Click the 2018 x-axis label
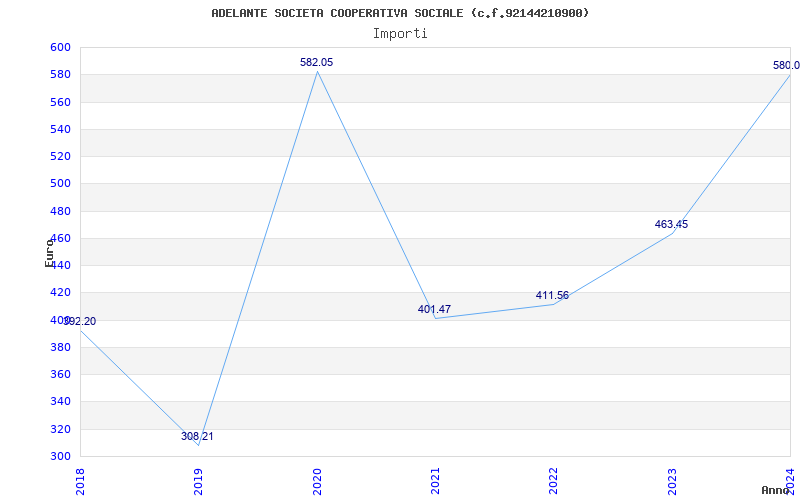 click(x=80, y=482)
